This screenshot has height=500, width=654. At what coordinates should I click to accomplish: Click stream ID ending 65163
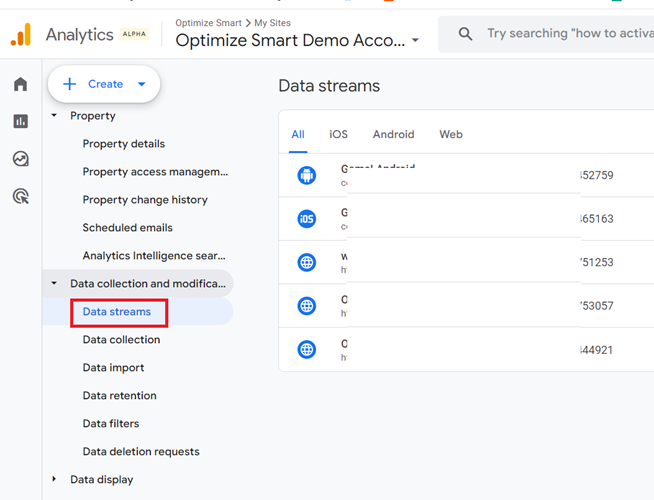point(597,219)
